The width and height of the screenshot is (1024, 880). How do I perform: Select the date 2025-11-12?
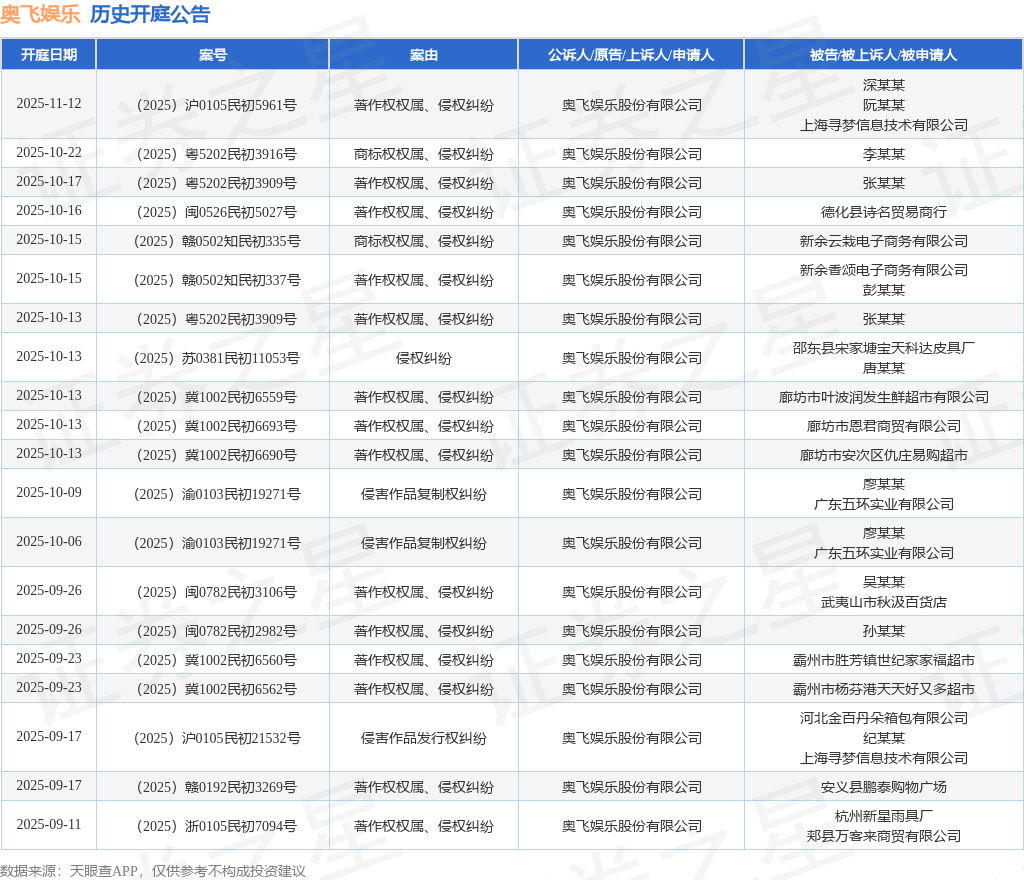point(49,104)
